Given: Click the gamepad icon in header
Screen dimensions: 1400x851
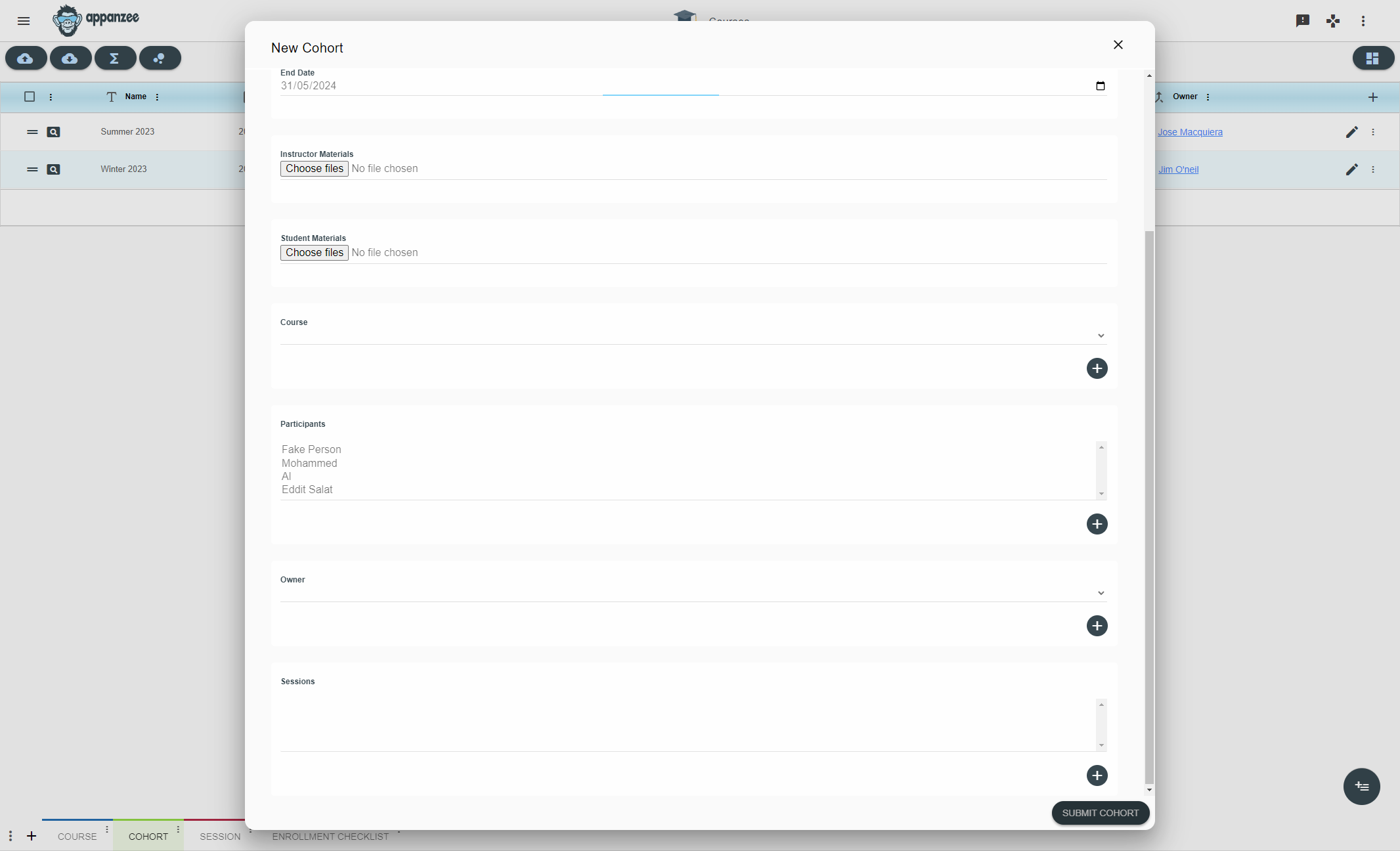Looking at the screenshot, I should click(x=1333, y=21).
